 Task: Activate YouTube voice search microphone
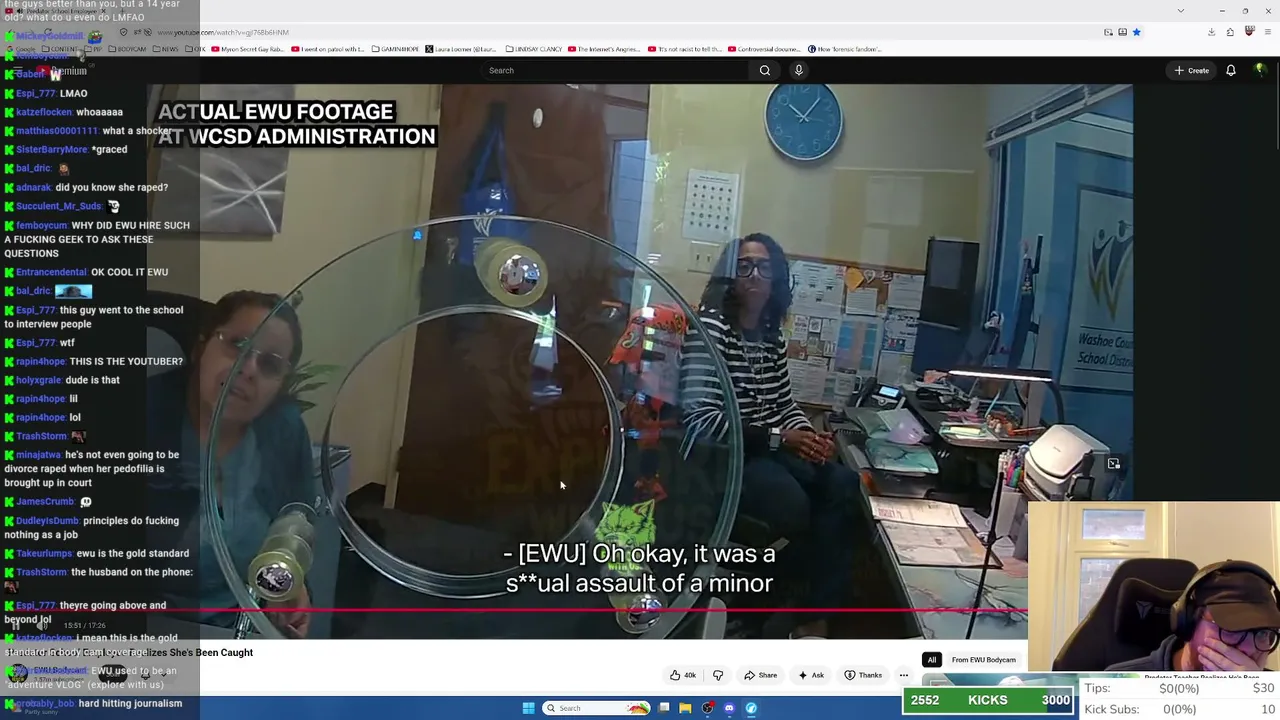point(798,70)
